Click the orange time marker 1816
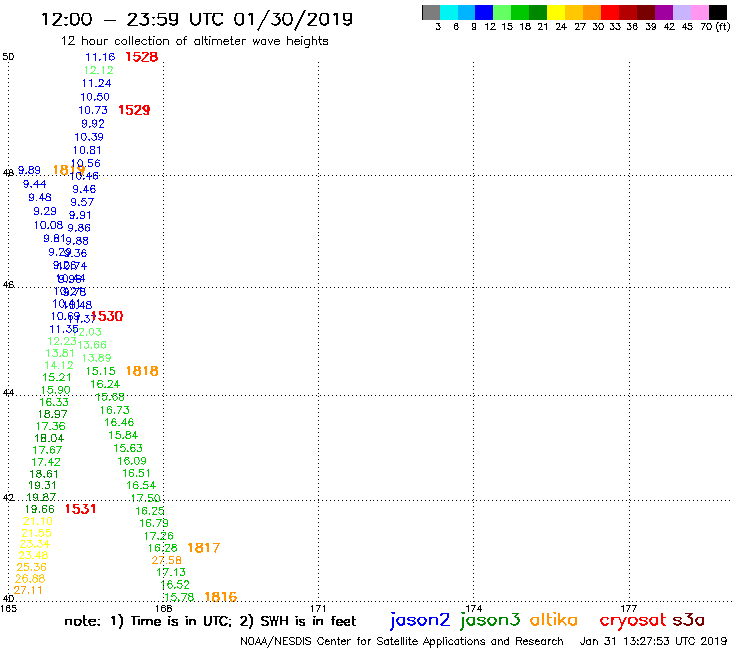Viewport: 740px width, 650px height. (x=221, y=597)
